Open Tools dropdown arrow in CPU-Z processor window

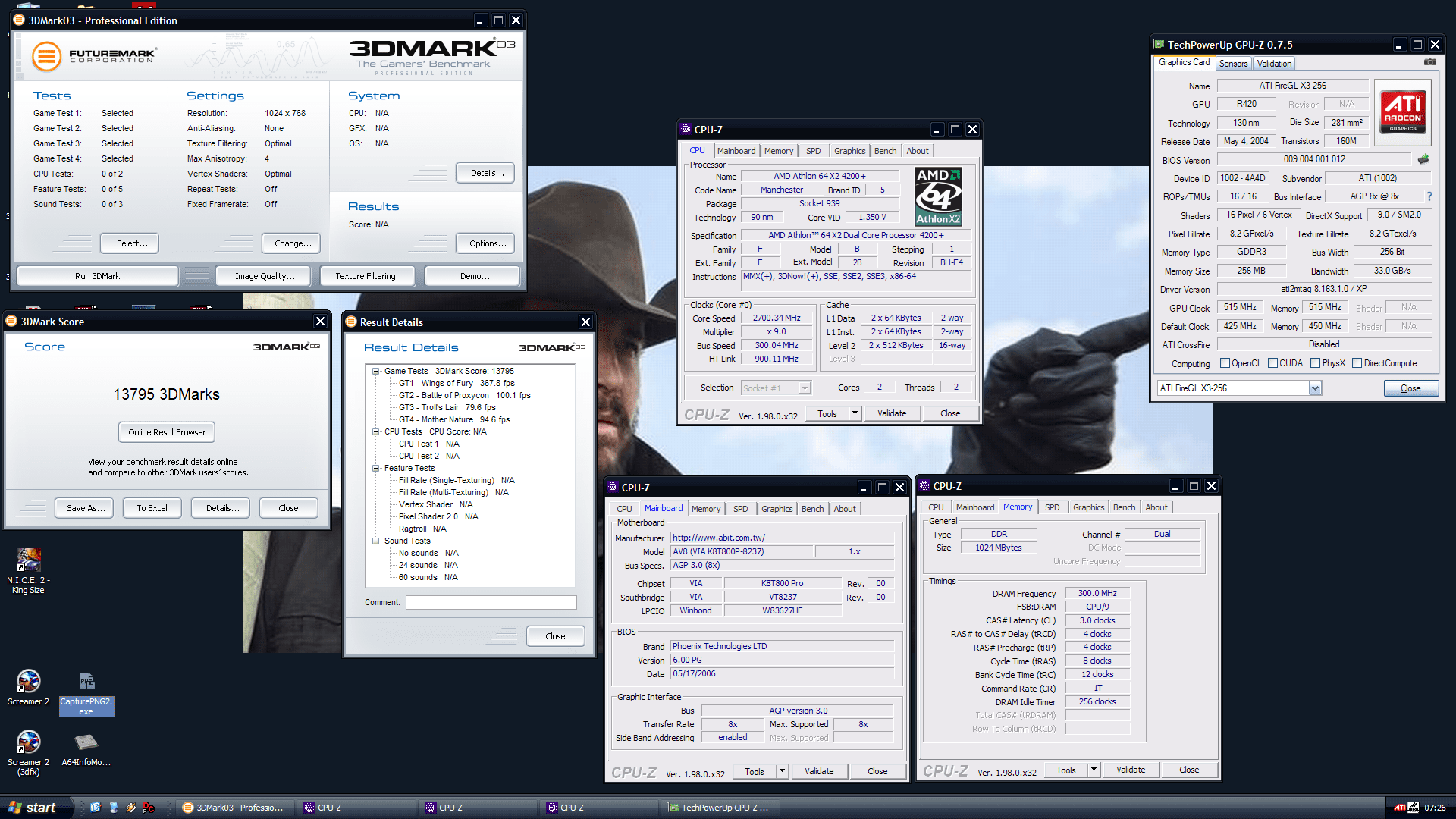(x=855, y=413)
